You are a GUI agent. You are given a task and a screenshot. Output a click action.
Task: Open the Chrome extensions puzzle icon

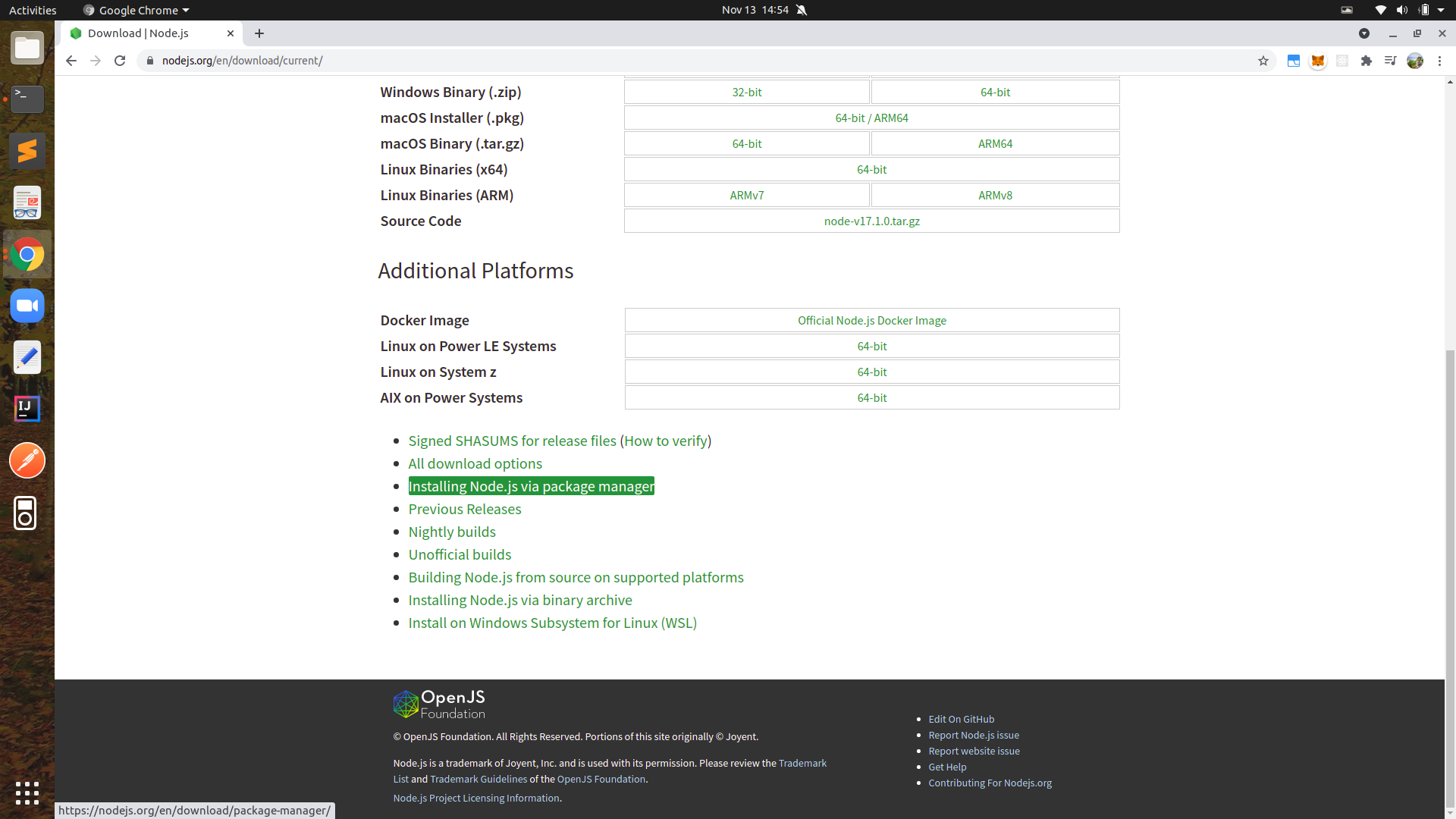pyautogui.click(x=1367, y=61)
